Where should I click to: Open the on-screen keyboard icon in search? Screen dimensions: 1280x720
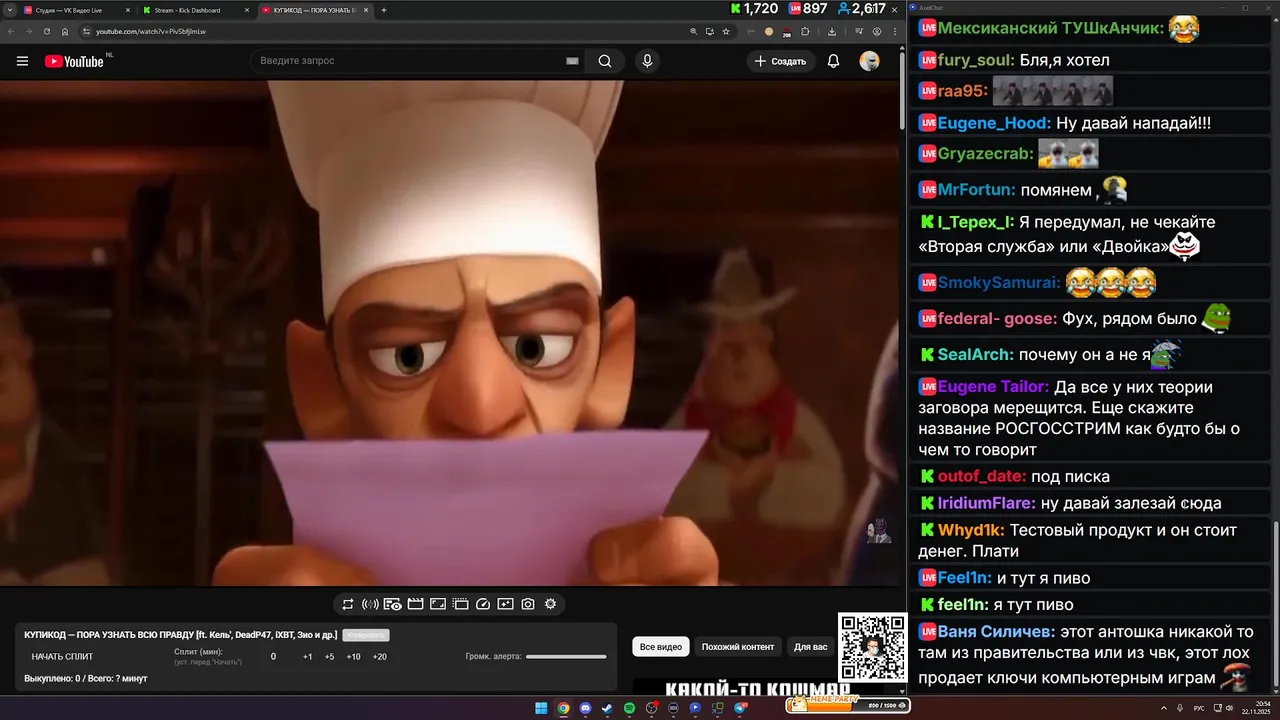(x=572, y=61)
